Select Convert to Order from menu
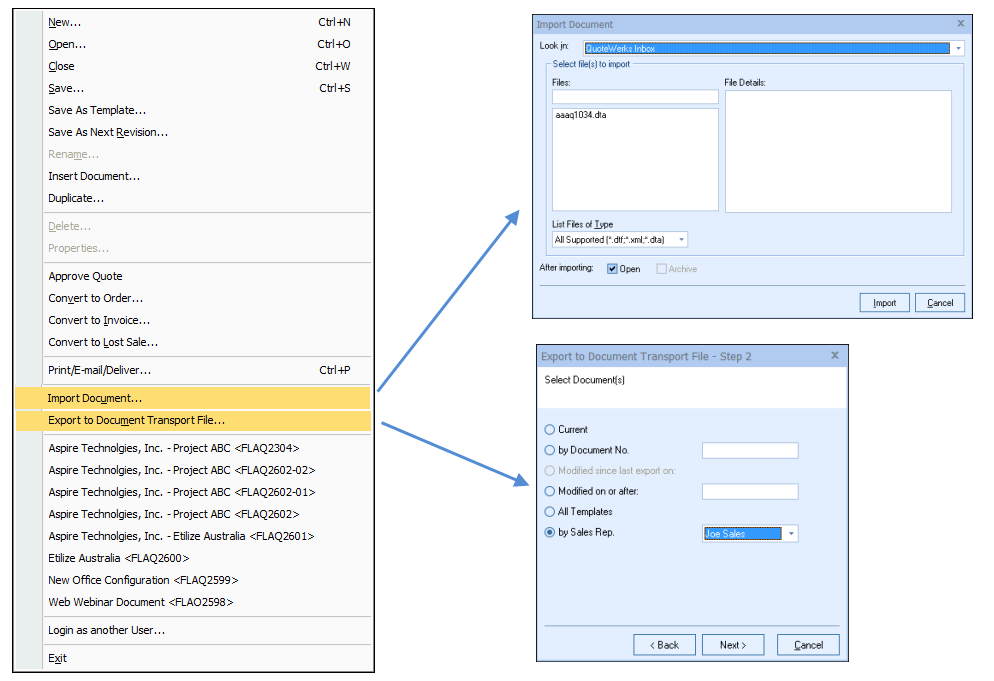 click(x=95, y=298)
